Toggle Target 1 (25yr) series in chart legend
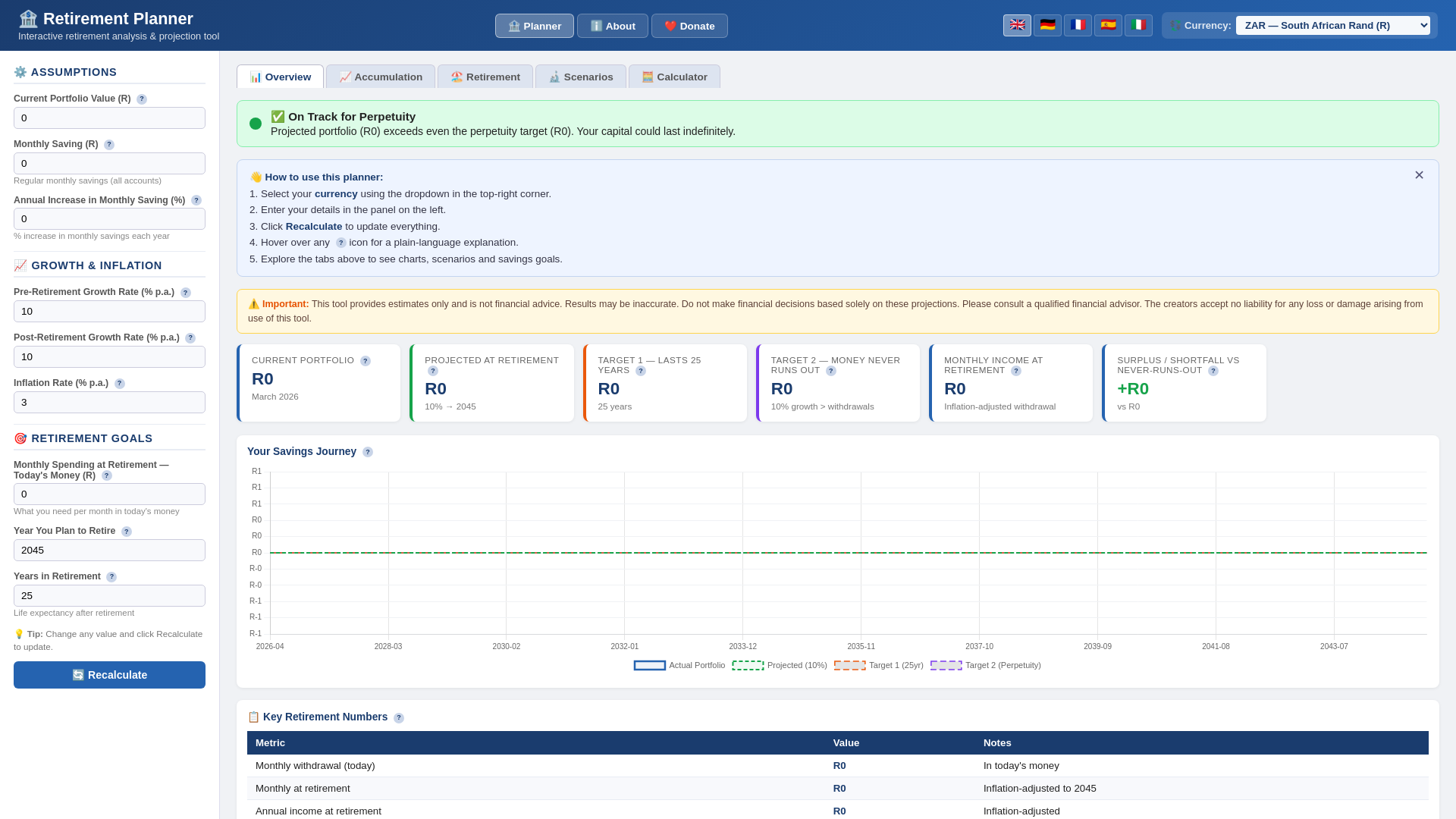The width and height of the screenshot is (1456, 819). (879, 666)
